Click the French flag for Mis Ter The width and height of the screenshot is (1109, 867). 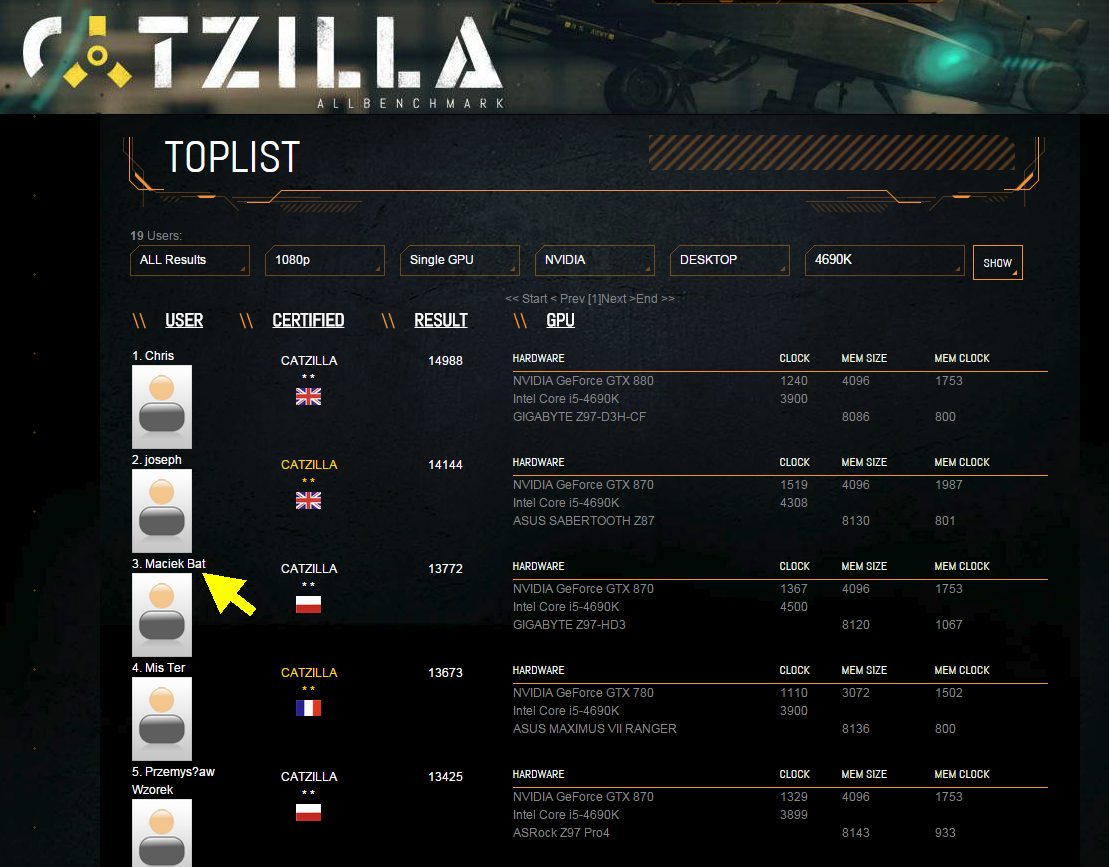(x=308, y=709)
